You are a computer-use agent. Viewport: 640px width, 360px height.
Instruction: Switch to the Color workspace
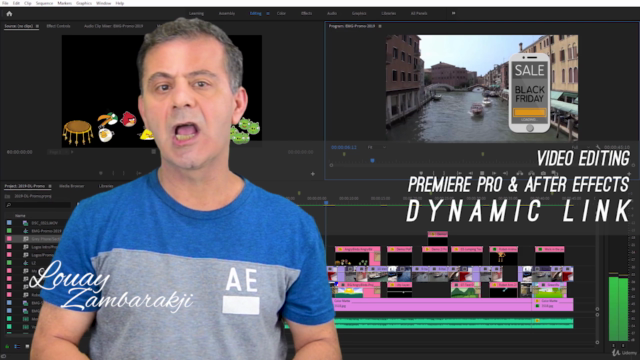pos(281,13)
